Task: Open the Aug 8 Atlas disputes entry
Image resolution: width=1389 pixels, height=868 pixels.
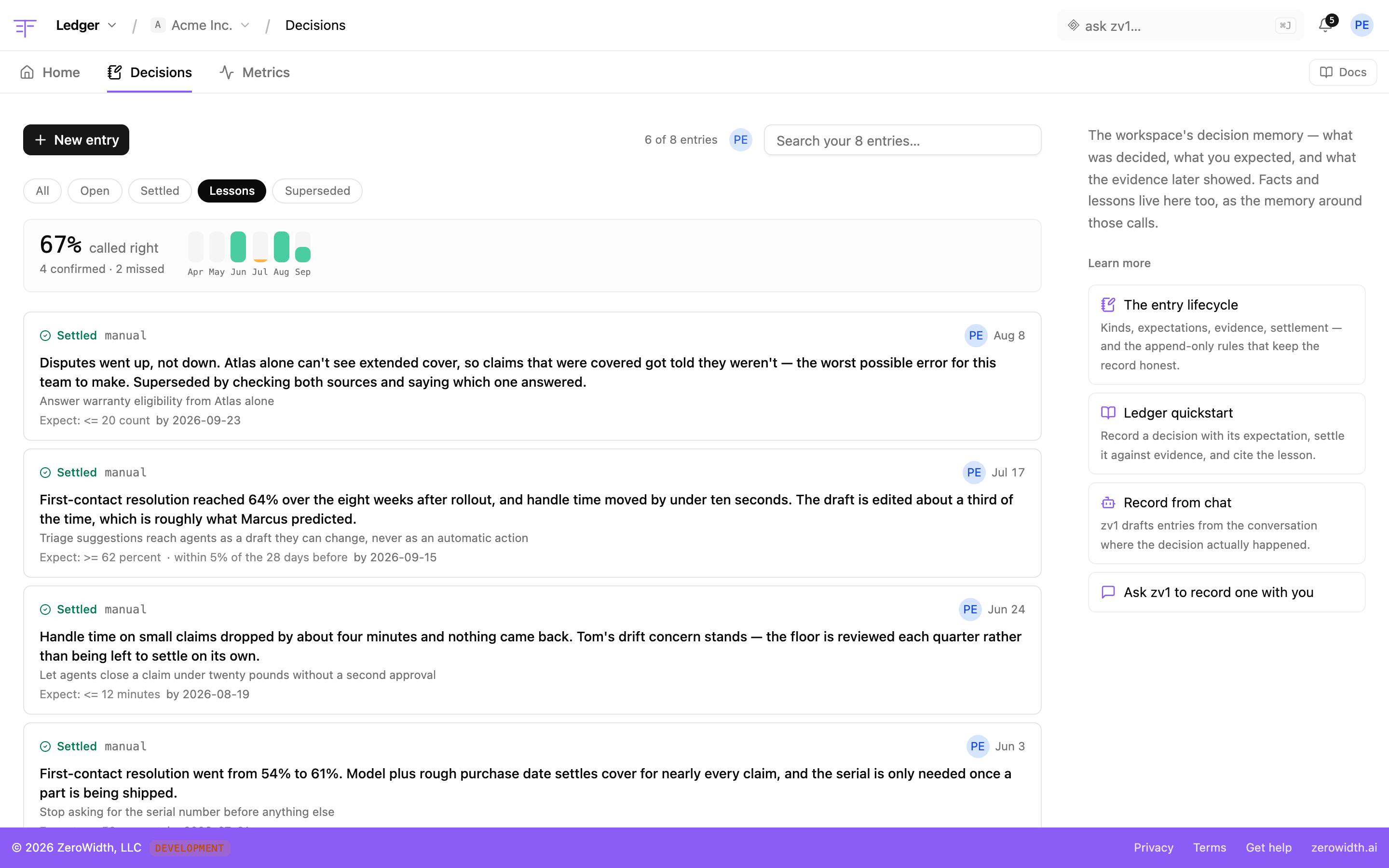Action: click(x=532, y=376)
